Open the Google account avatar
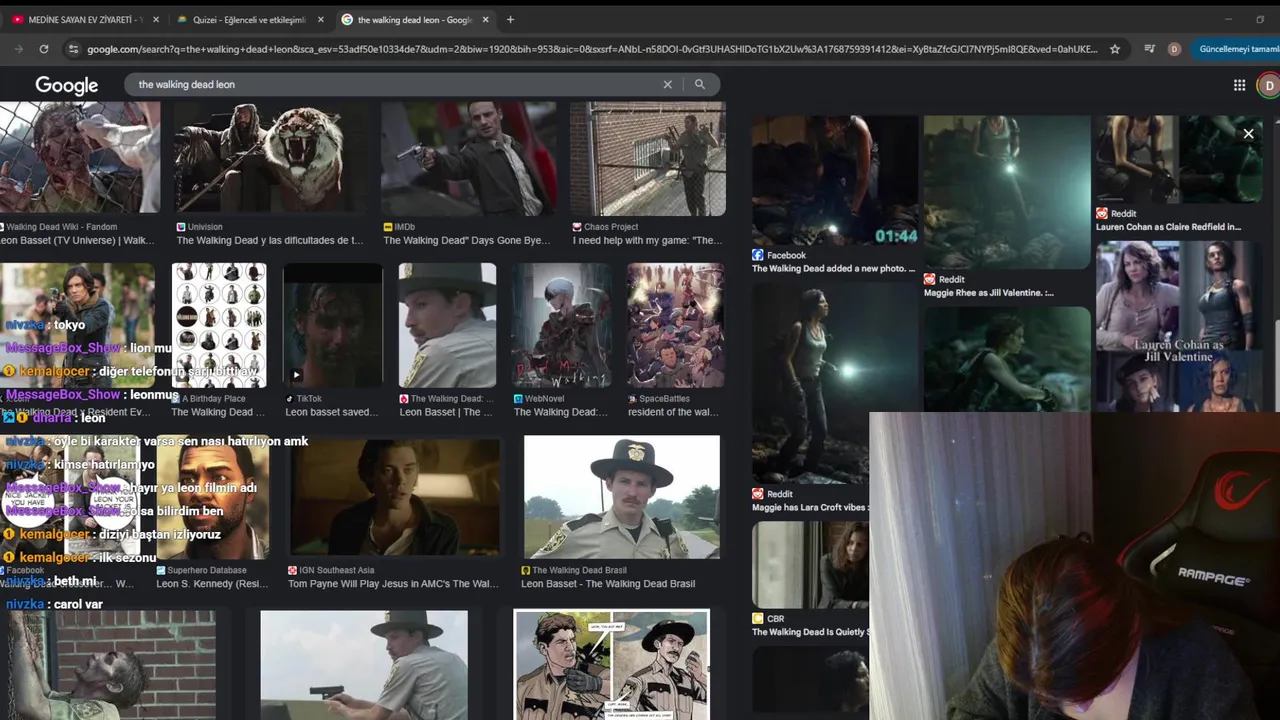 coord(1269,85)
